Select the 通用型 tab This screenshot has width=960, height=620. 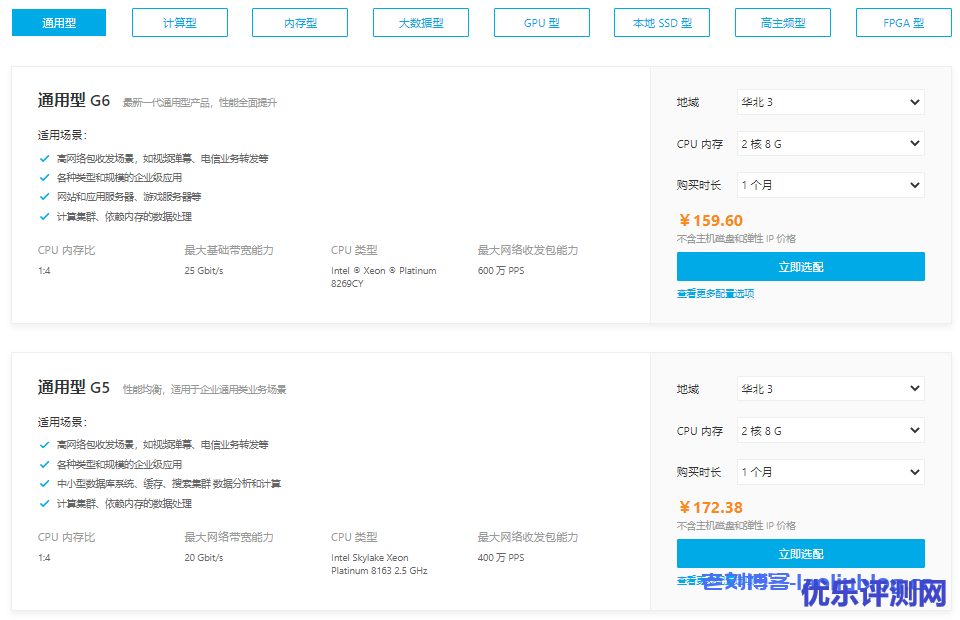(59, 22)
